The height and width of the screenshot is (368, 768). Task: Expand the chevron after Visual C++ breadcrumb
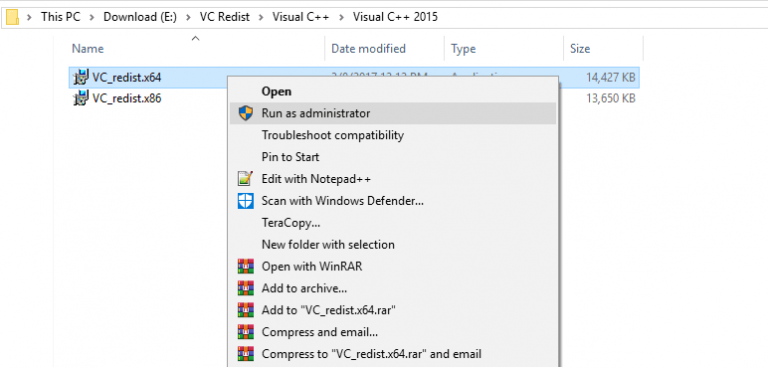click(x=341, y=18)
